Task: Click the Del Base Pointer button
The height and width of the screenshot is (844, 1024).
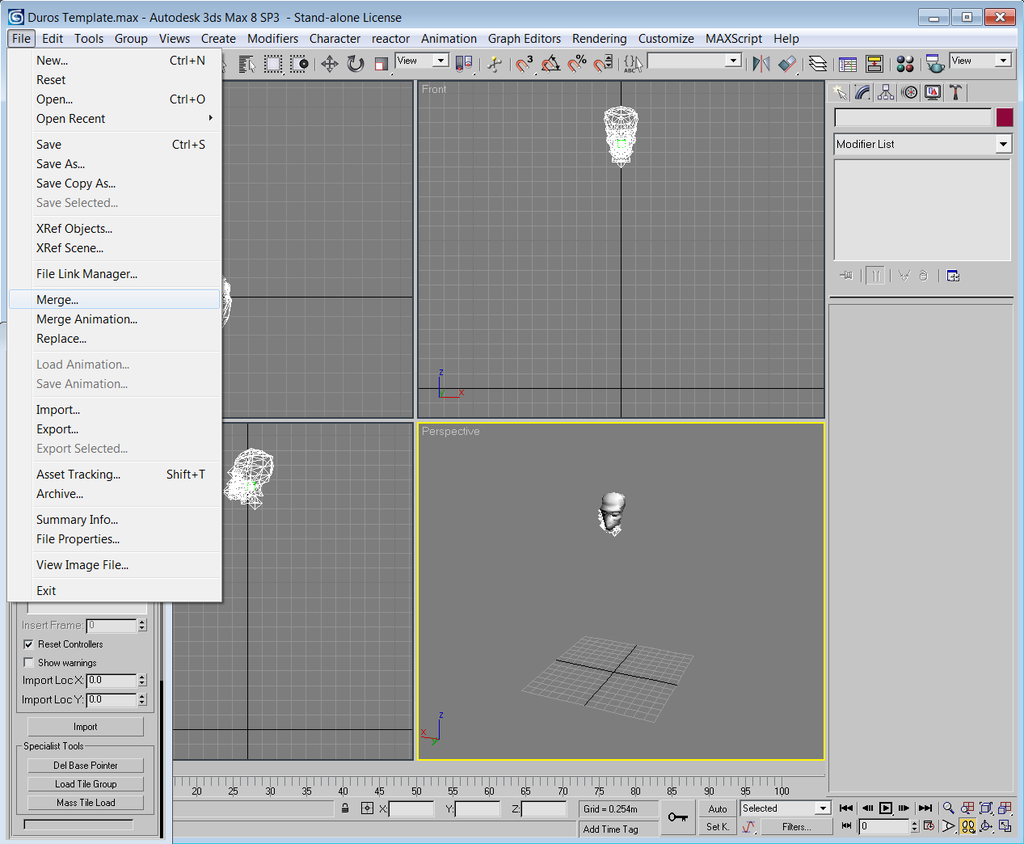Action: click(x=86, y=765)
